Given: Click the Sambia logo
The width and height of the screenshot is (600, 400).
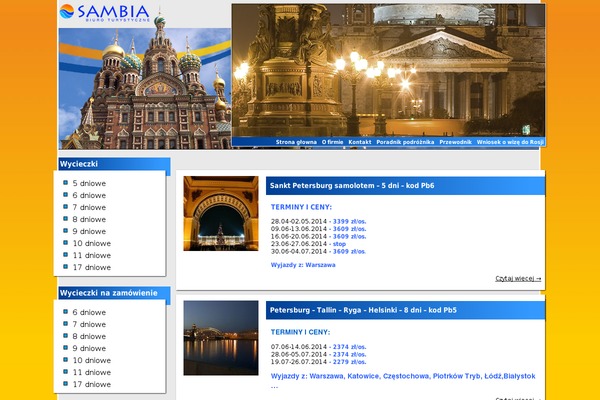Looking at the screenshot, I should coord(104,13).
